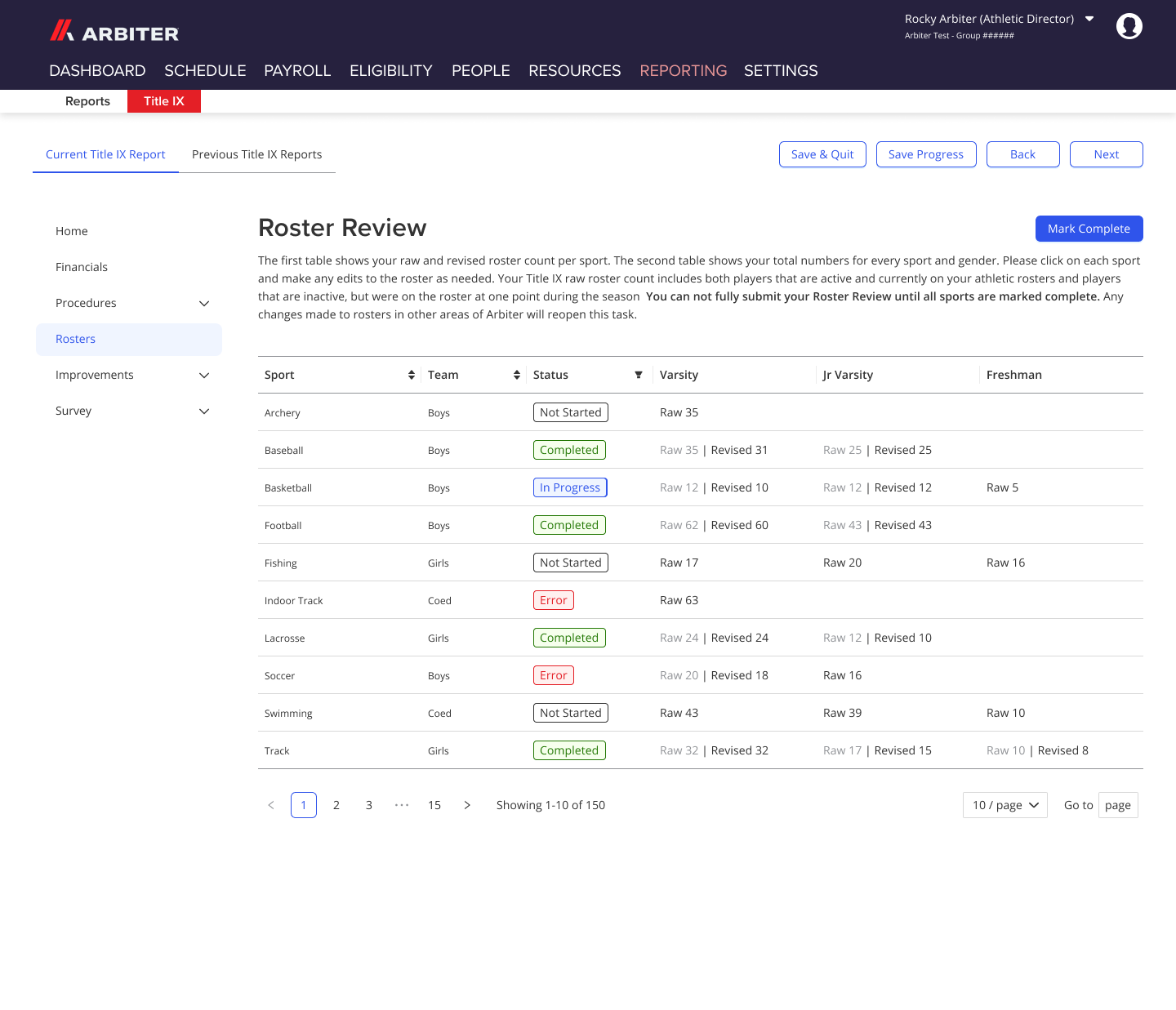Image resolution: width=1176 pixels, height=1010 pixels.
Task: Go to next page using right arrow
Action: 467,805
